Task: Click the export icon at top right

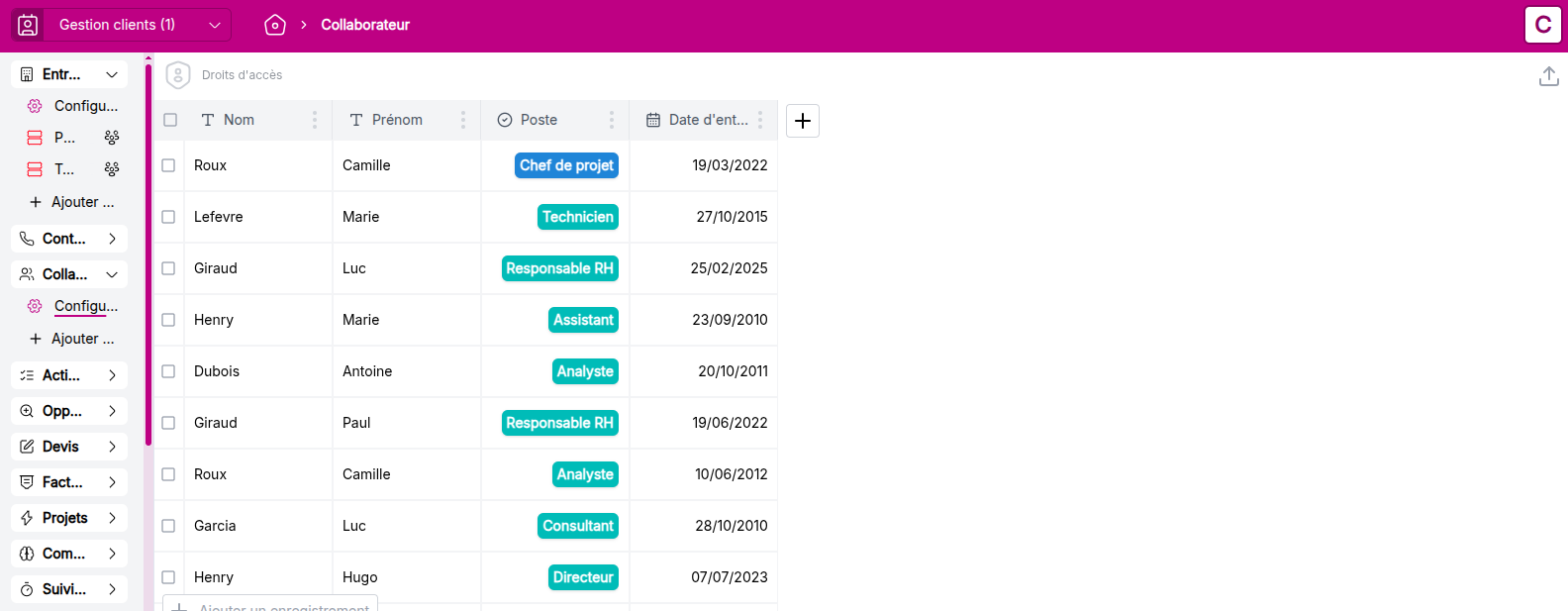Action: (x=1548, y=76)
